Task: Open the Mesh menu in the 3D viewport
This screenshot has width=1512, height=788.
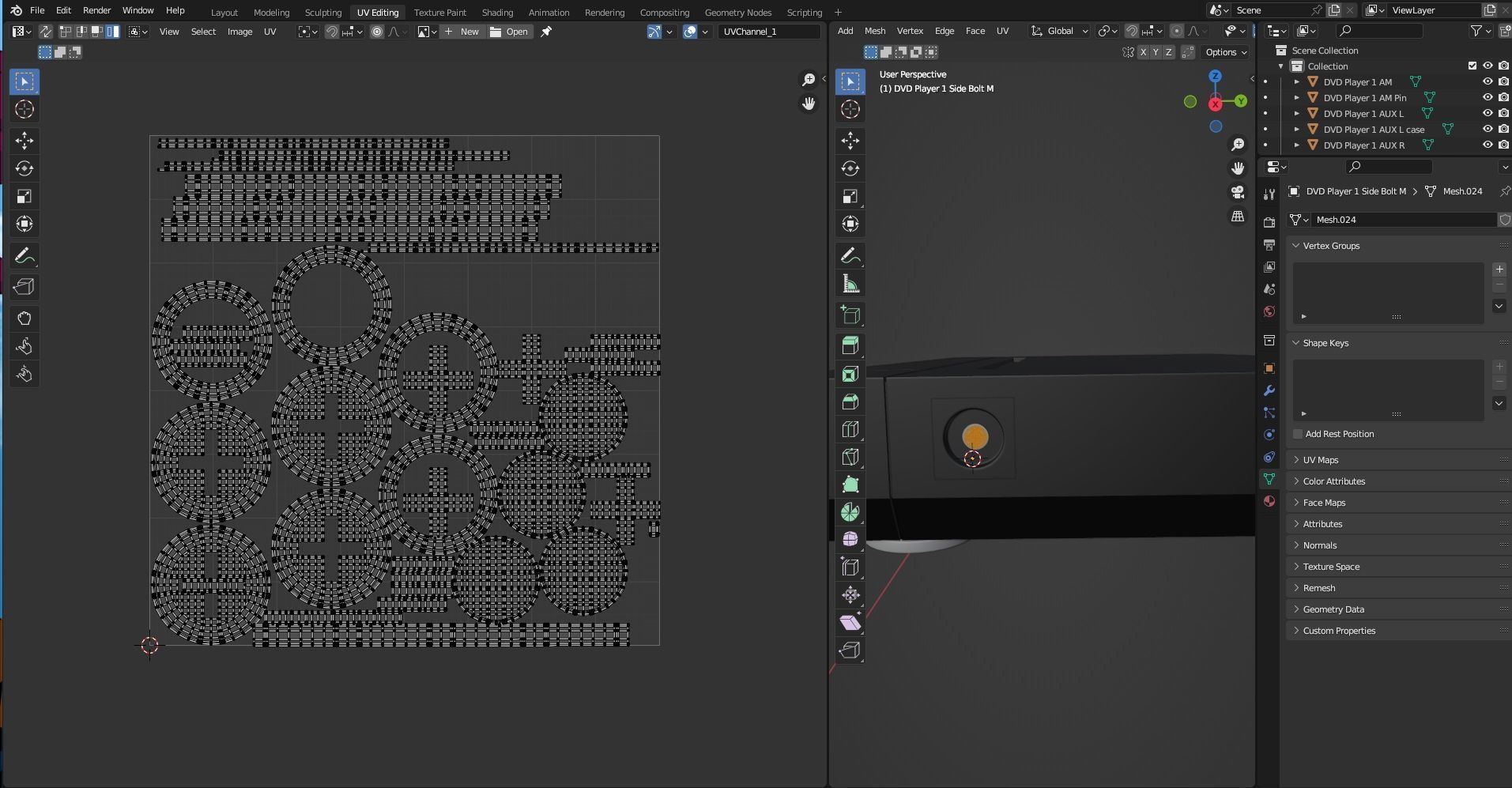Action: (x=875, y=31)
